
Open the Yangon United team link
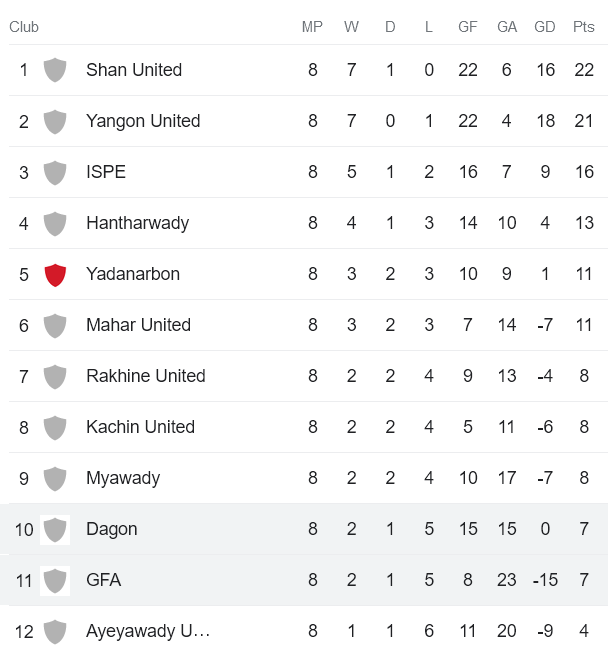pos(143,121)
